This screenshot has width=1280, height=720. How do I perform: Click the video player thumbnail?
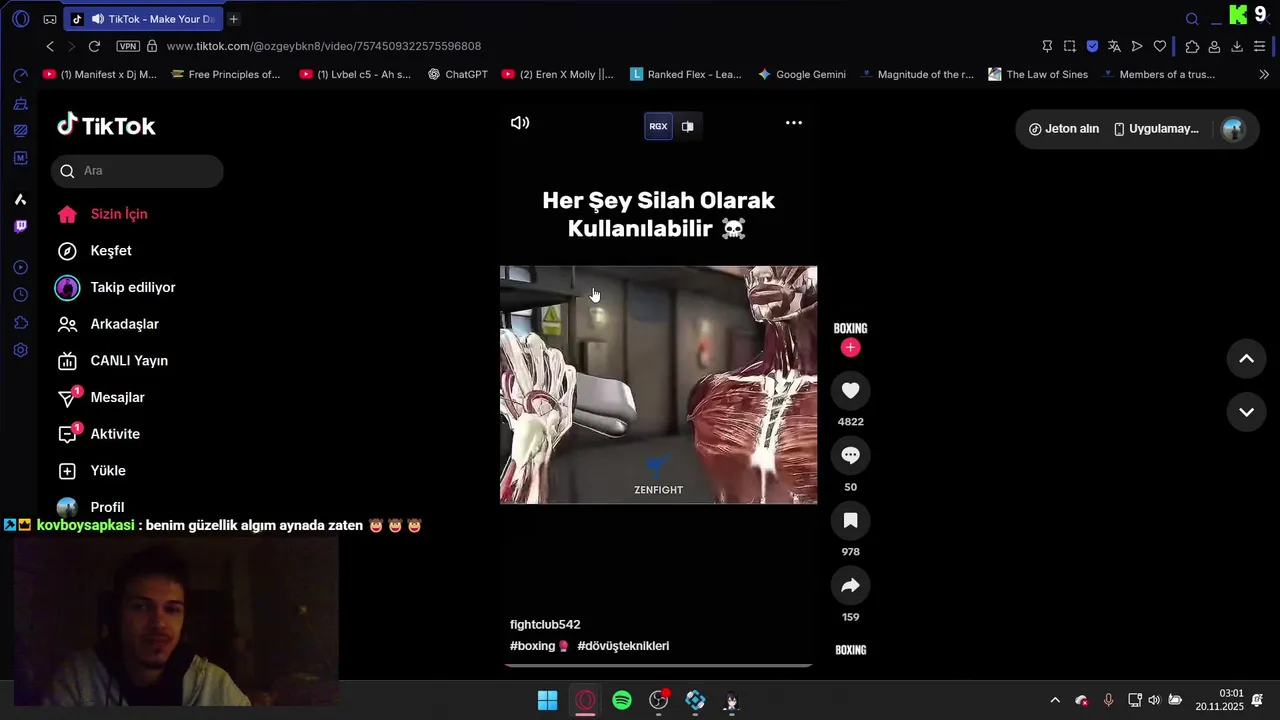point(658,385)
